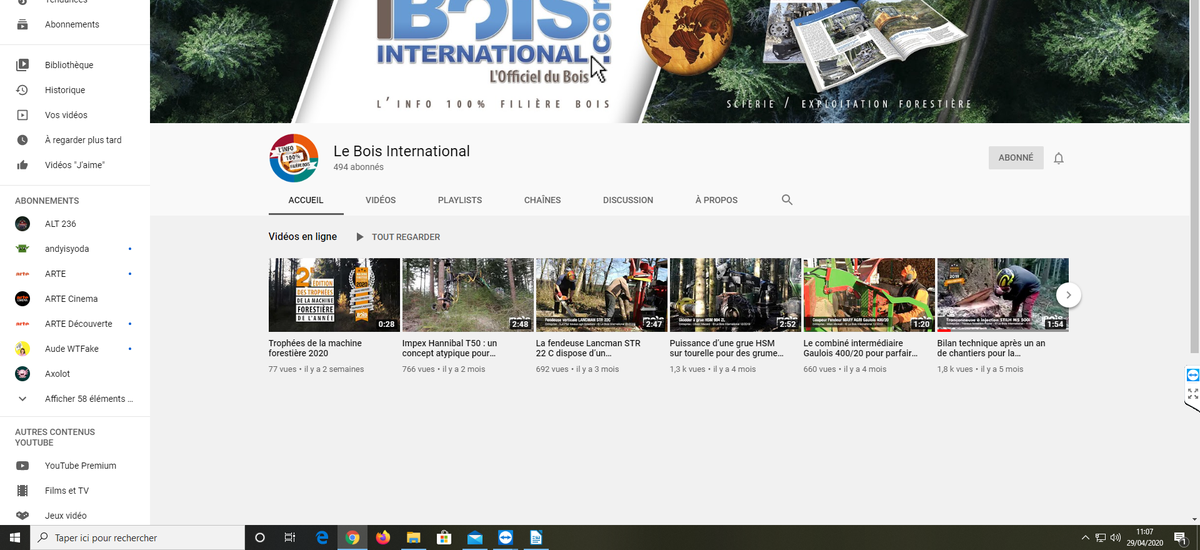
Task: Open Cortana circle icon on taskbar
Action: [x=260, y=538]
